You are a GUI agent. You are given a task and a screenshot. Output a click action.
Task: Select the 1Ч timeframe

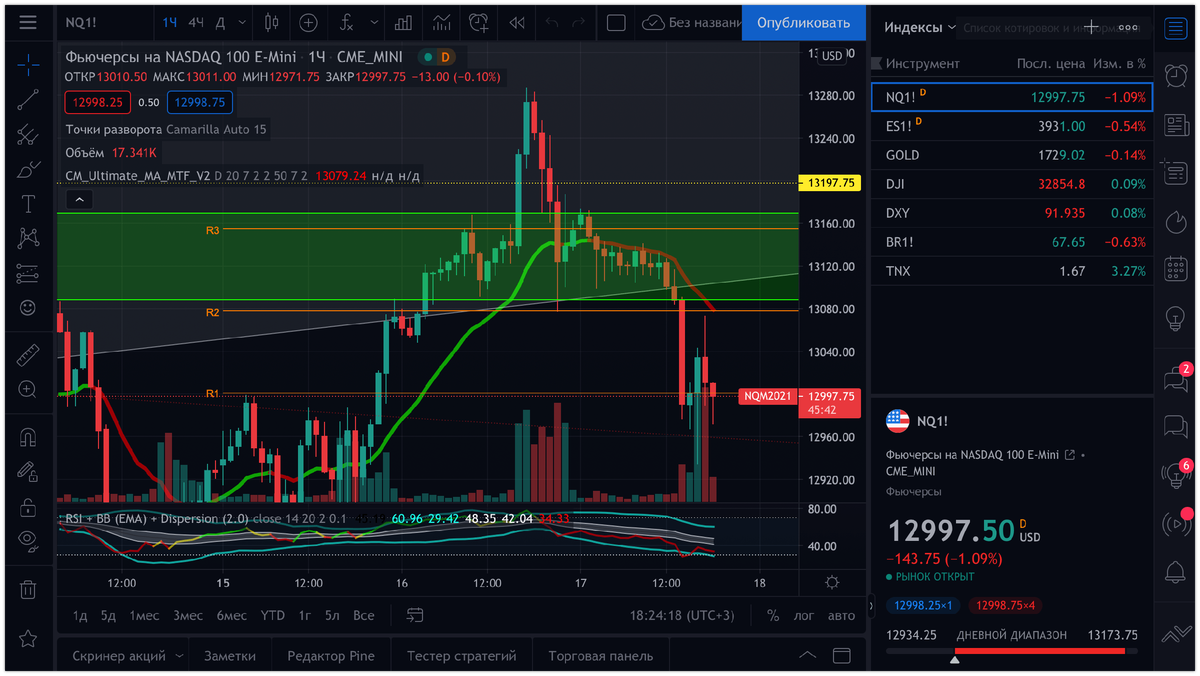point(171,22)
